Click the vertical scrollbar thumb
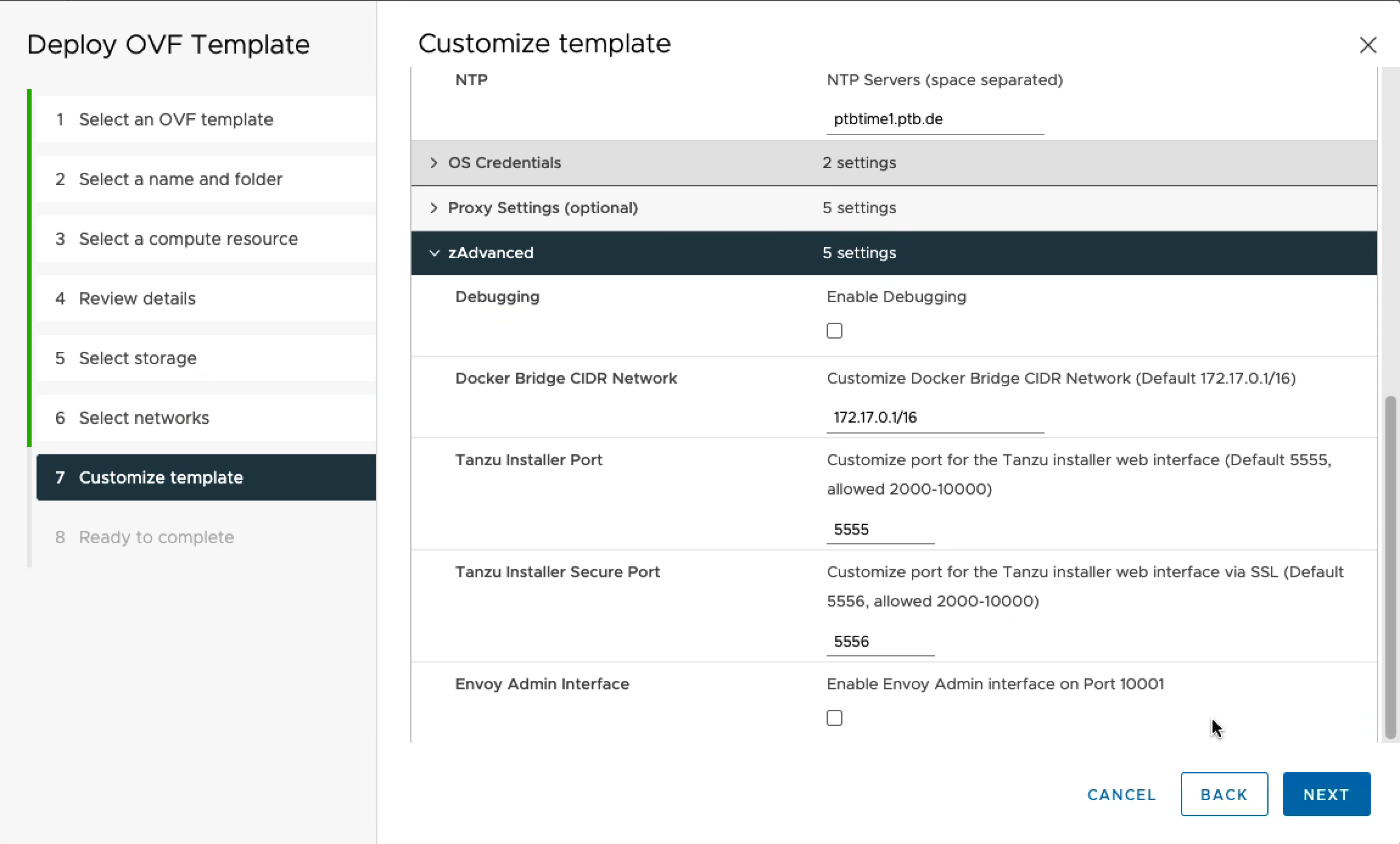 [1390, 566]
